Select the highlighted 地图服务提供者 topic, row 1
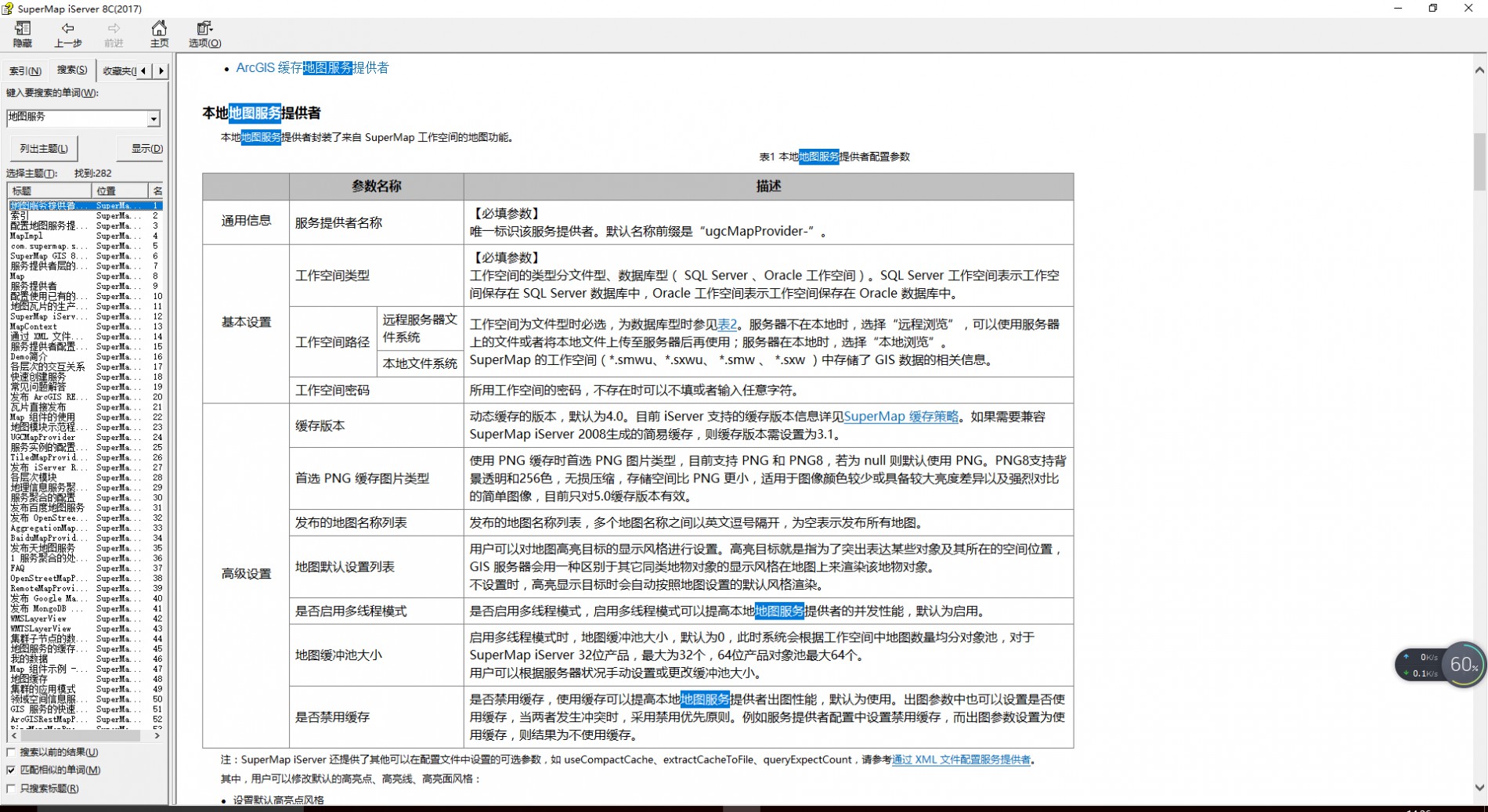 (x=85, y=205)
